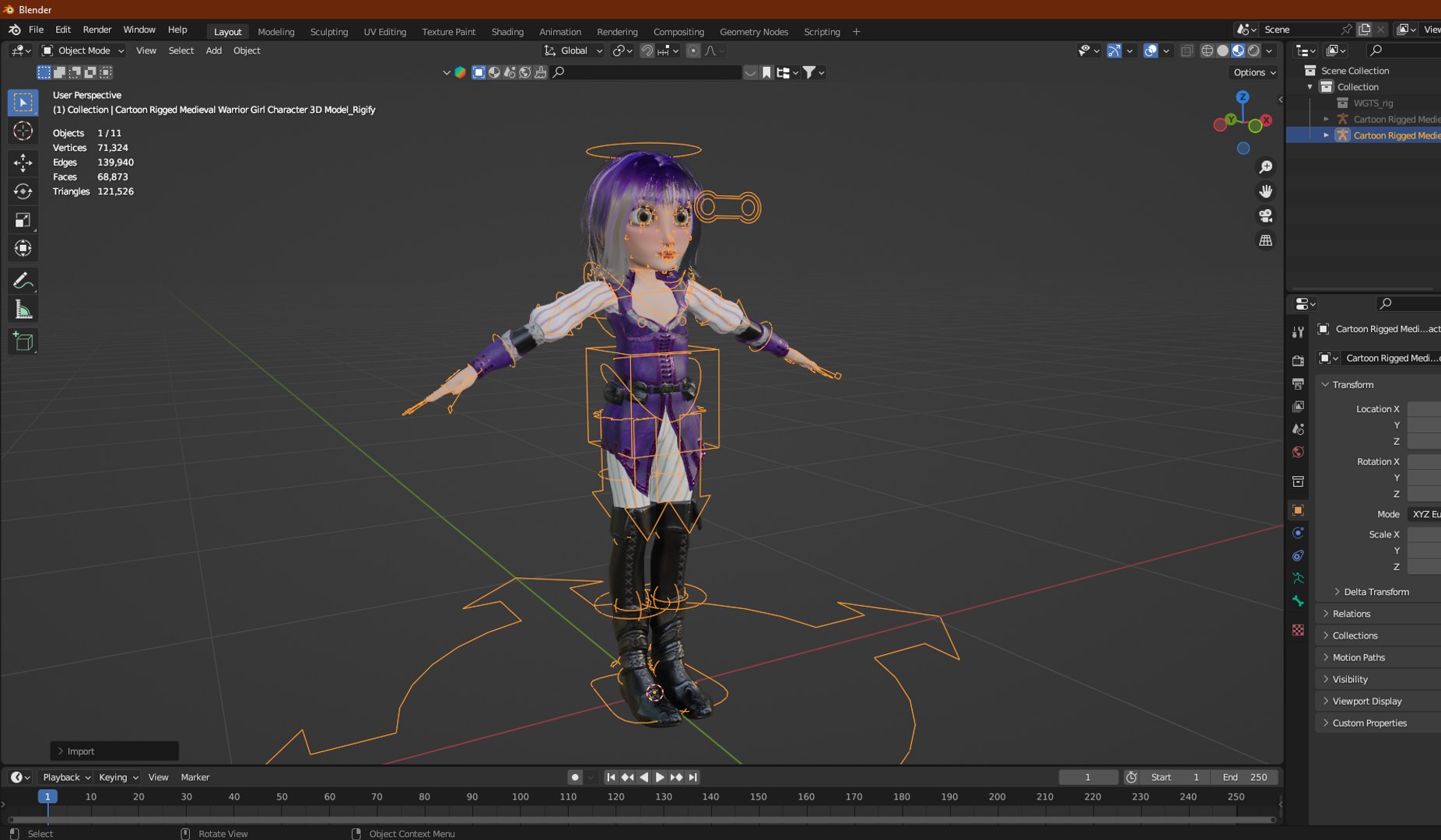Open the Add menu in viewport
Screen dimensions: 1441x840
click(x=213, y=51)
